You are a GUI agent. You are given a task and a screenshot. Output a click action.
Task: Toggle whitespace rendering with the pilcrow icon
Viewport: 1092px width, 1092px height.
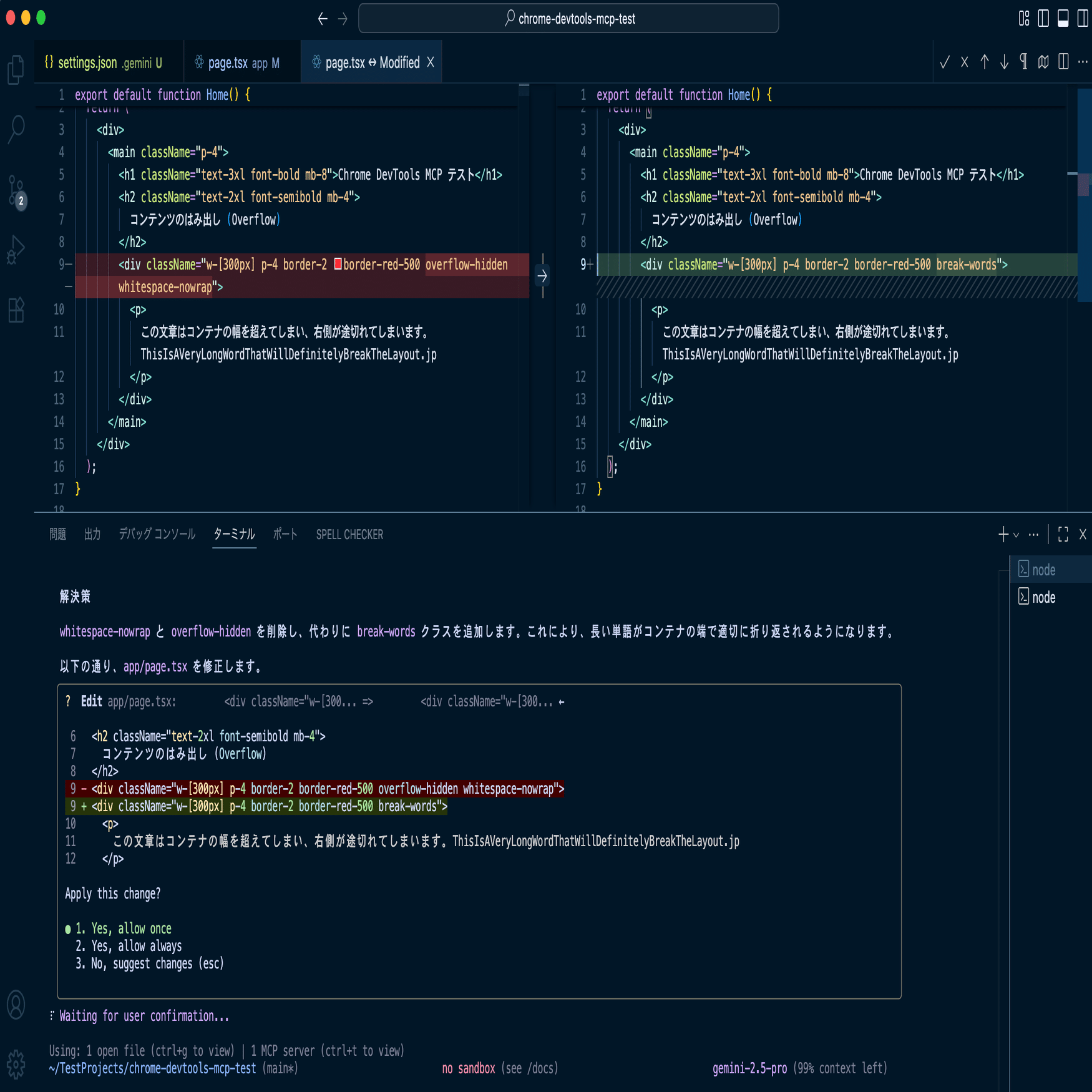coord(1023,62)
